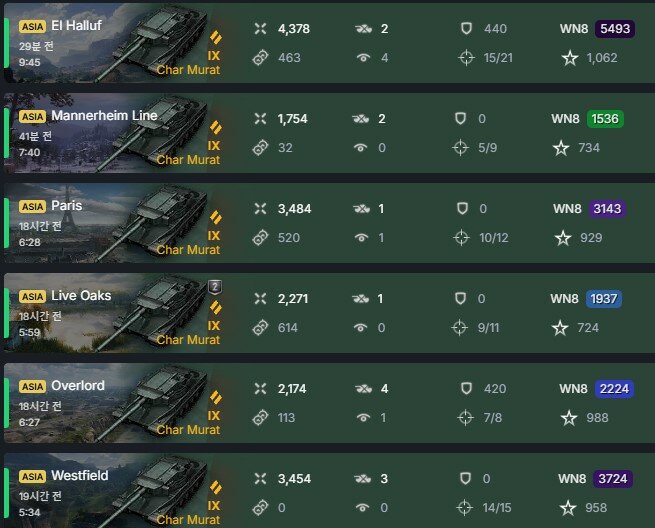This screenshot has width=655, height=528.
Task: Click the damage icon in El Halluf row
Action: click(x=260, y=28)
